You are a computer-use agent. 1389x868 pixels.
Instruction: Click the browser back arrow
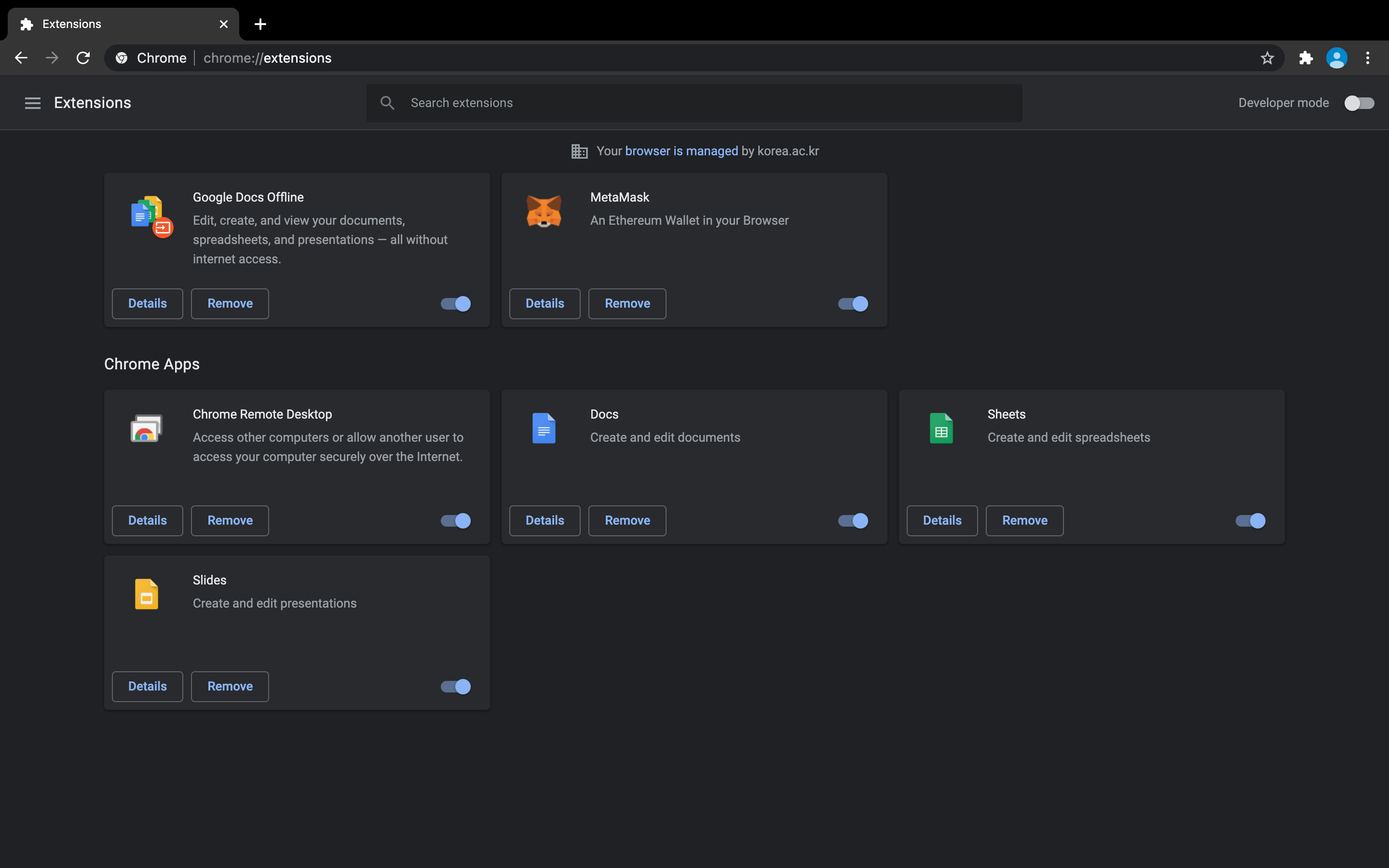coord(21,58)
